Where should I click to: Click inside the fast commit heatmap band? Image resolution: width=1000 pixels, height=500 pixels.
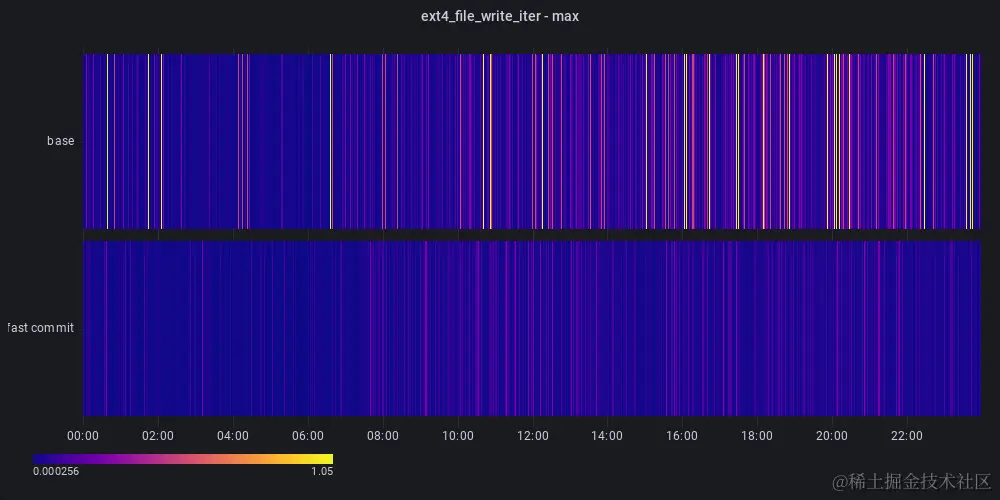click(531, 328)
